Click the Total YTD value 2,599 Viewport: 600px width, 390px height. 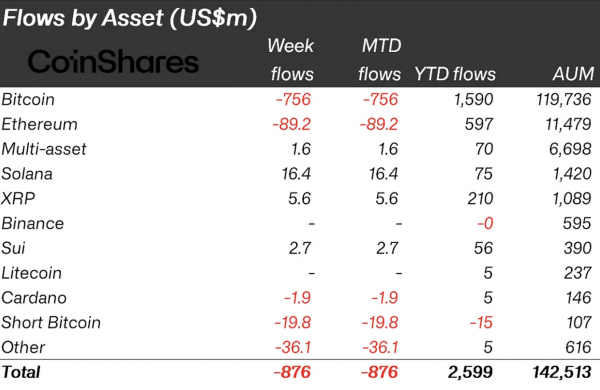pos(470,372)
